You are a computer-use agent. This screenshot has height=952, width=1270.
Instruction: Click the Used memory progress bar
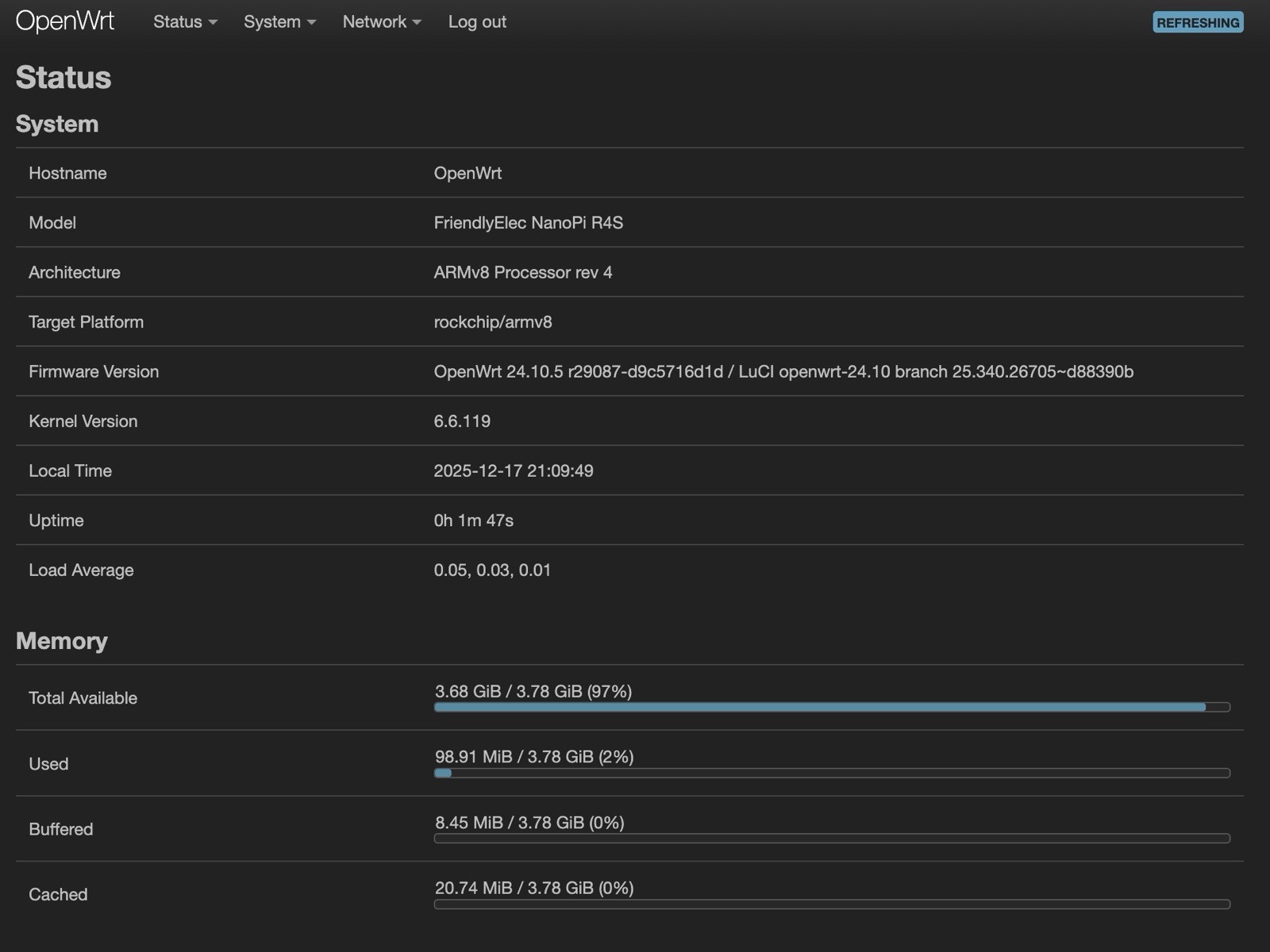coord(832,772)
